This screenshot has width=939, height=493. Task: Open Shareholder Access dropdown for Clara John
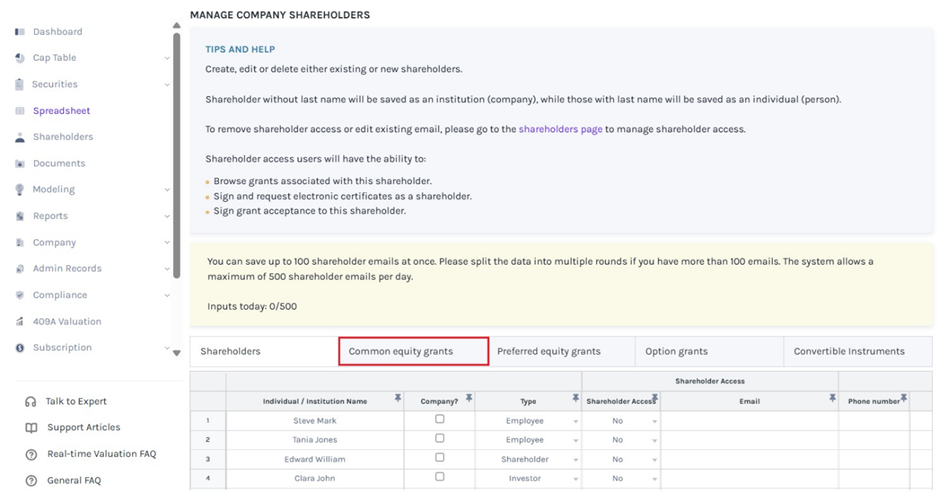click(x=654, y=479)
